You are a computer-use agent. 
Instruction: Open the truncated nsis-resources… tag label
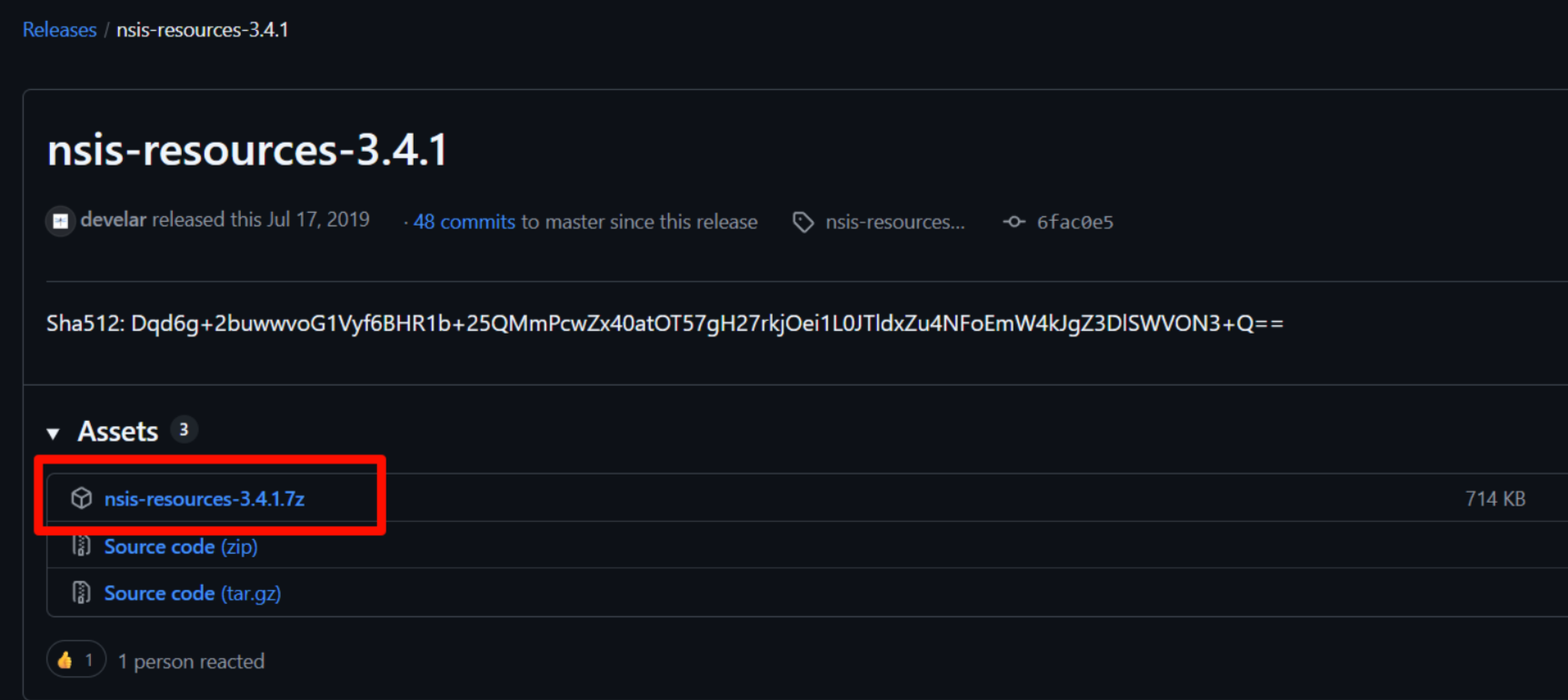point(894,222)
